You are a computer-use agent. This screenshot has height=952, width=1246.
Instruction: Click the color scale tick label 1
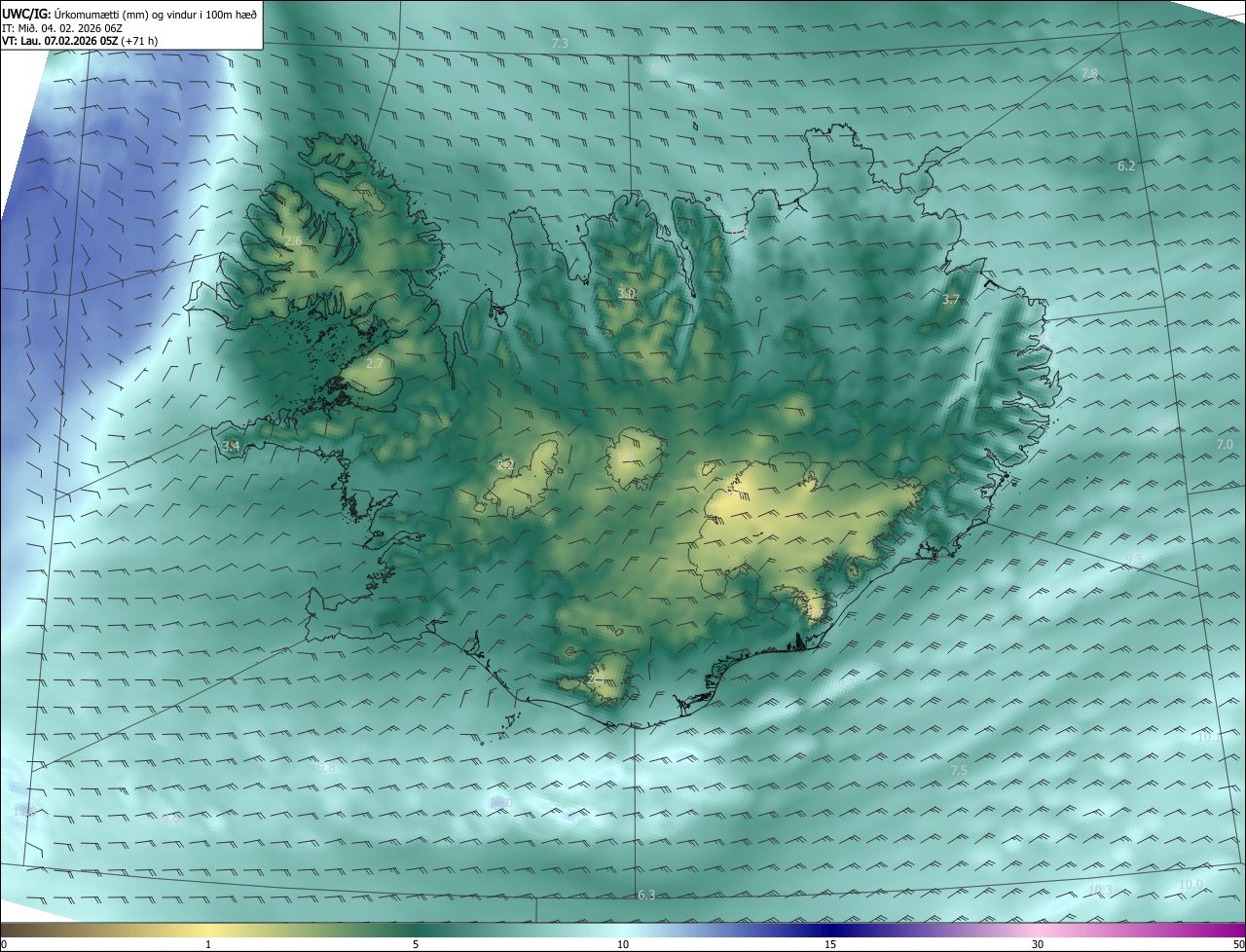click(x=208, y=944)
